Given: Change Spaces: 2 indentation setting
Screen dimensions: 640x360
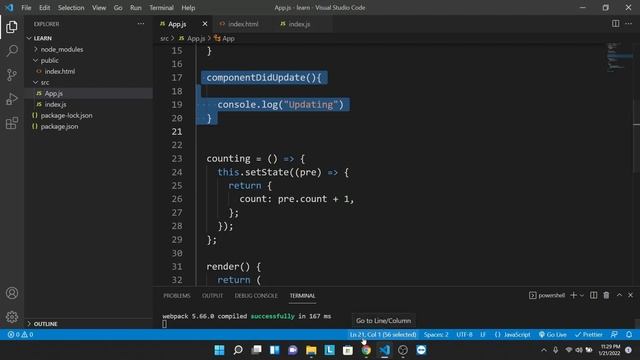Looking at the screenshot, I should pyautogui.click(x=436, y=335).
